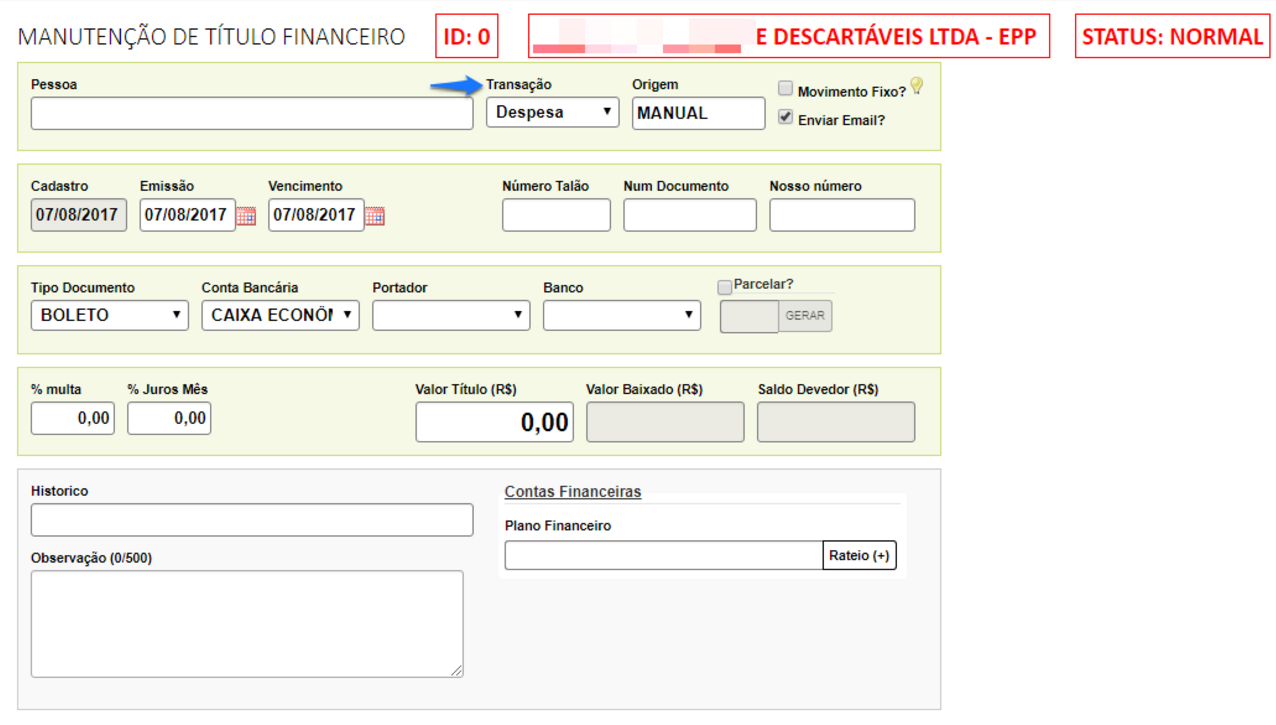The image size is (1276, 725).
Task: Open the Emissão date calendar picker
Action: pyautogui.click(x=246, y=216)
